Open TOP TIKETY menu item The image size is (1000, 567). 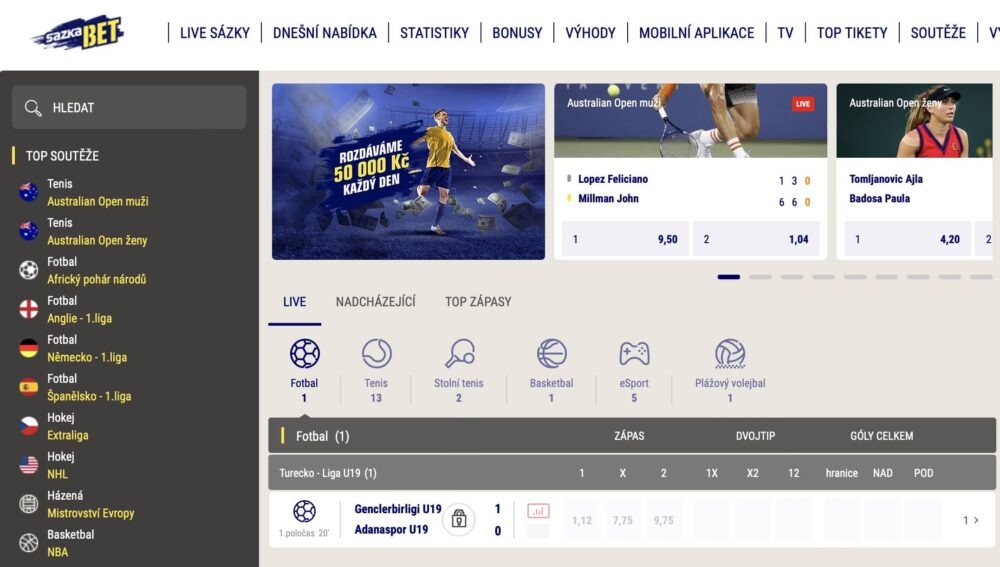(852, 33)
